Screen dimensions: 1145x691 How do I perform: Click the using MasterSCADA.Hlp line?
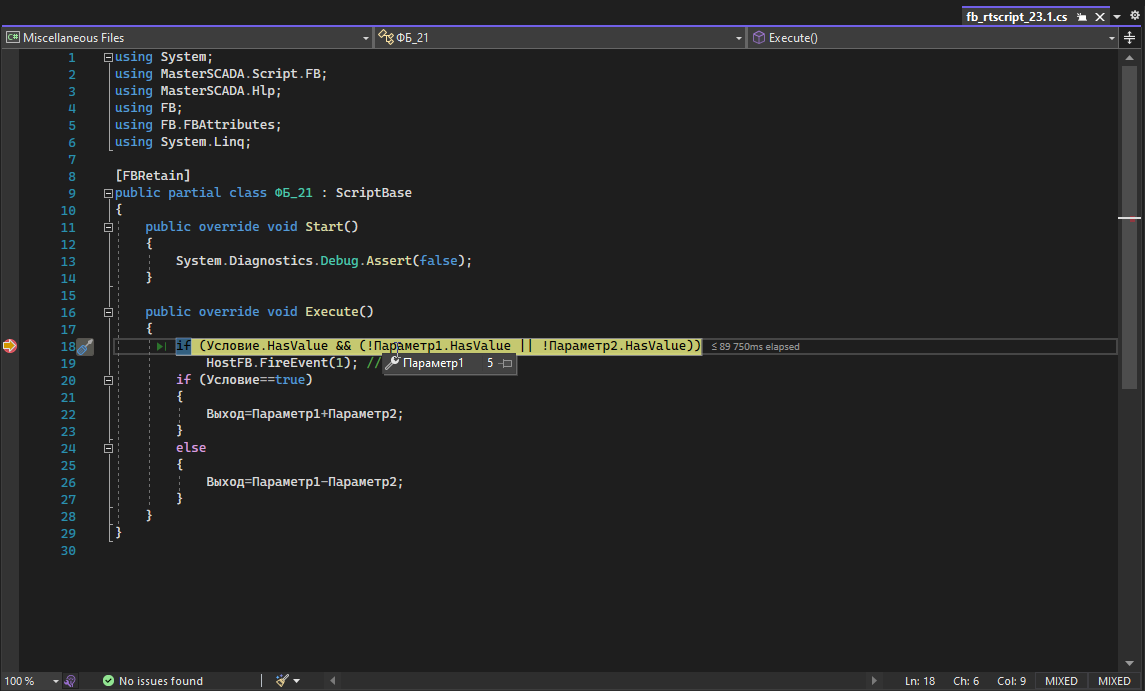(x=198, y=91)
